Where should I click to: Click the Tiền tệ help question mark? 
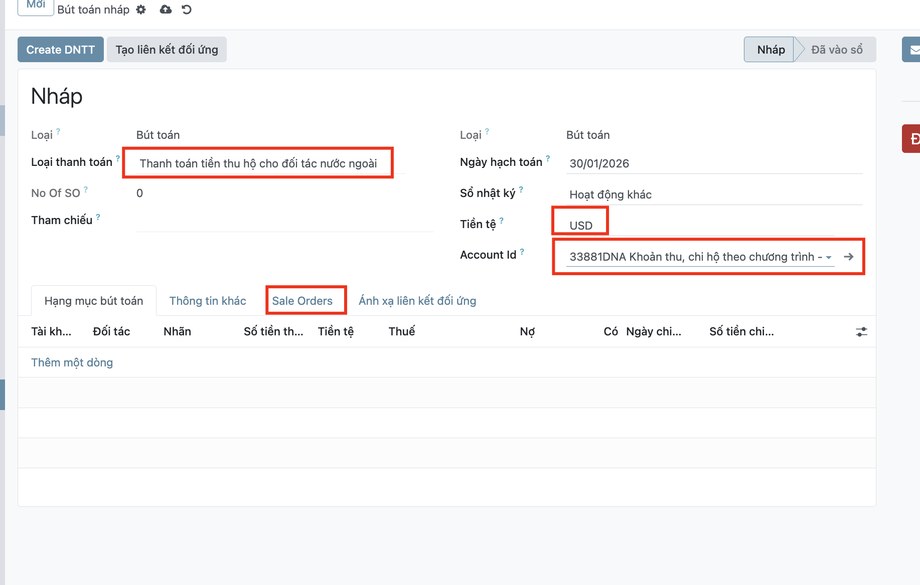click(x=502, y=221)
